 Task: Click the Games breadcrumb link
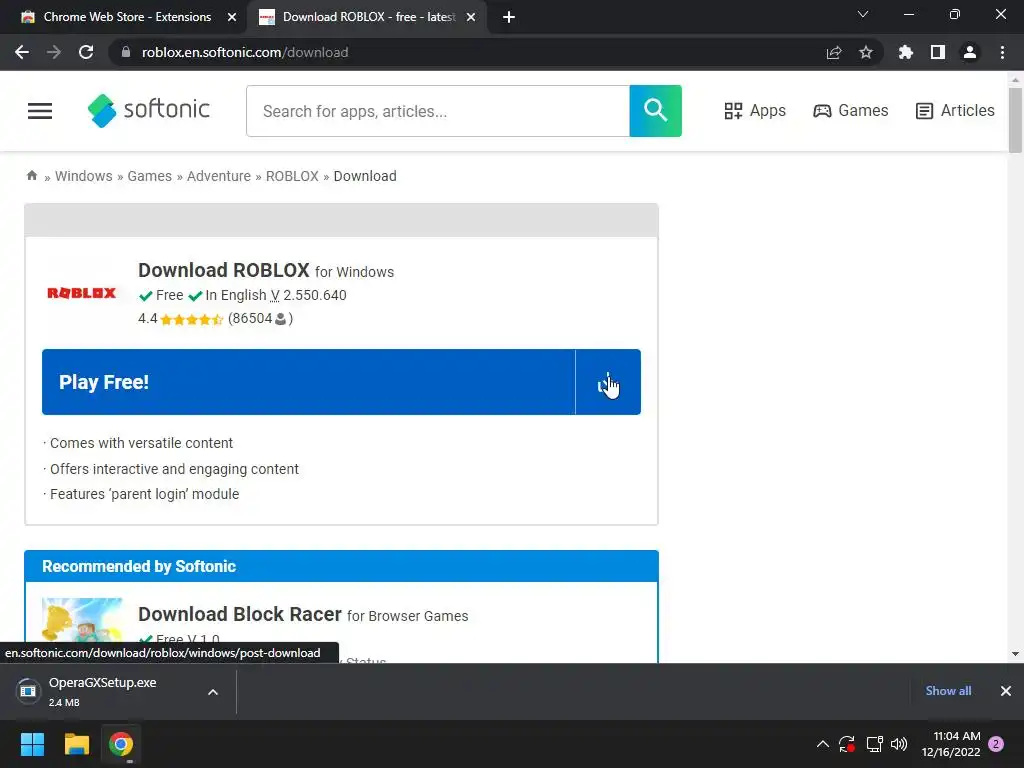pyautogui.click(x=150, y=176)
